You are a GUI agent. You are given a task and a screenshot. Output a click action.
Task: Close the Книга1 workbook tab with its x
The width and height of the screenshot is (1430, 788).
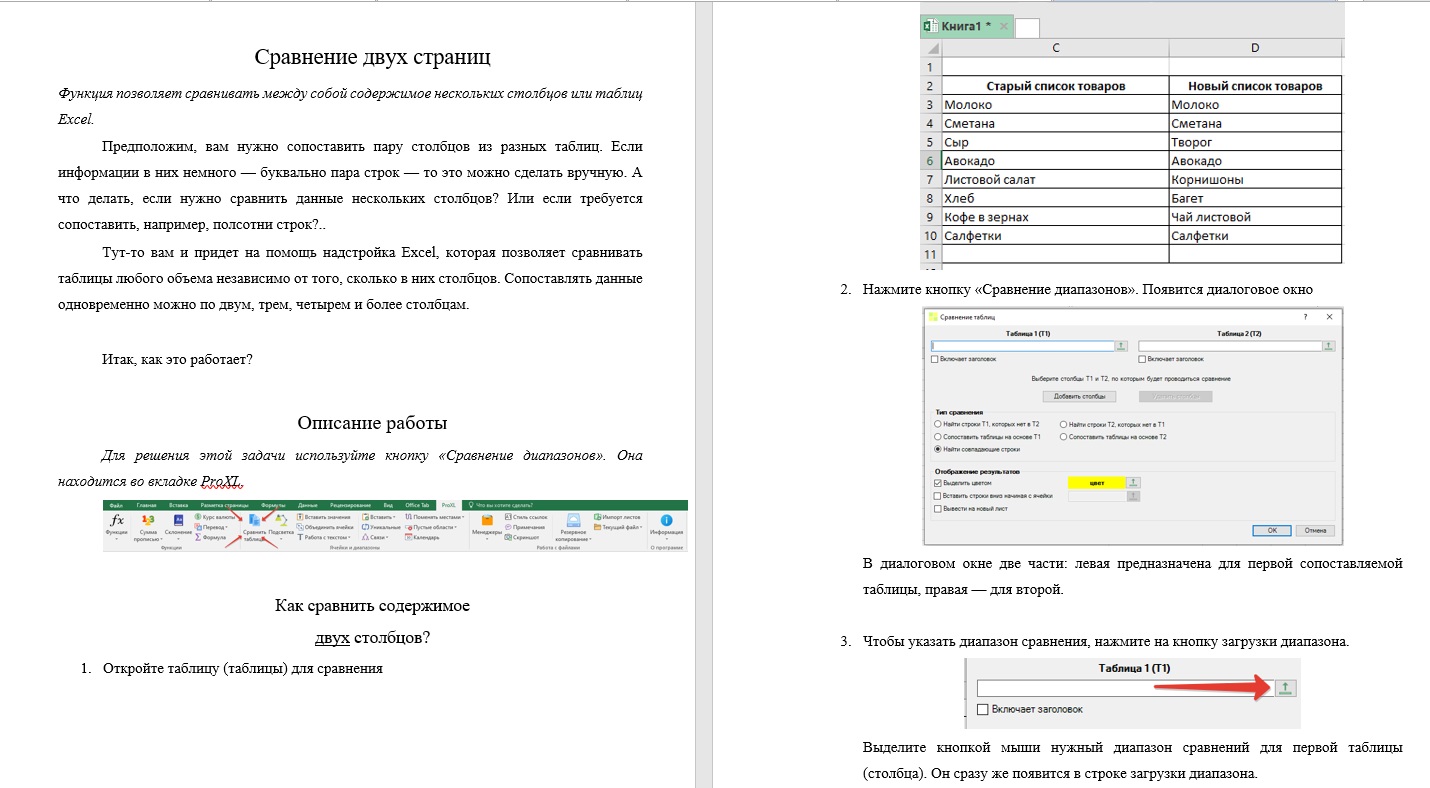click(x=1004, y=26)
